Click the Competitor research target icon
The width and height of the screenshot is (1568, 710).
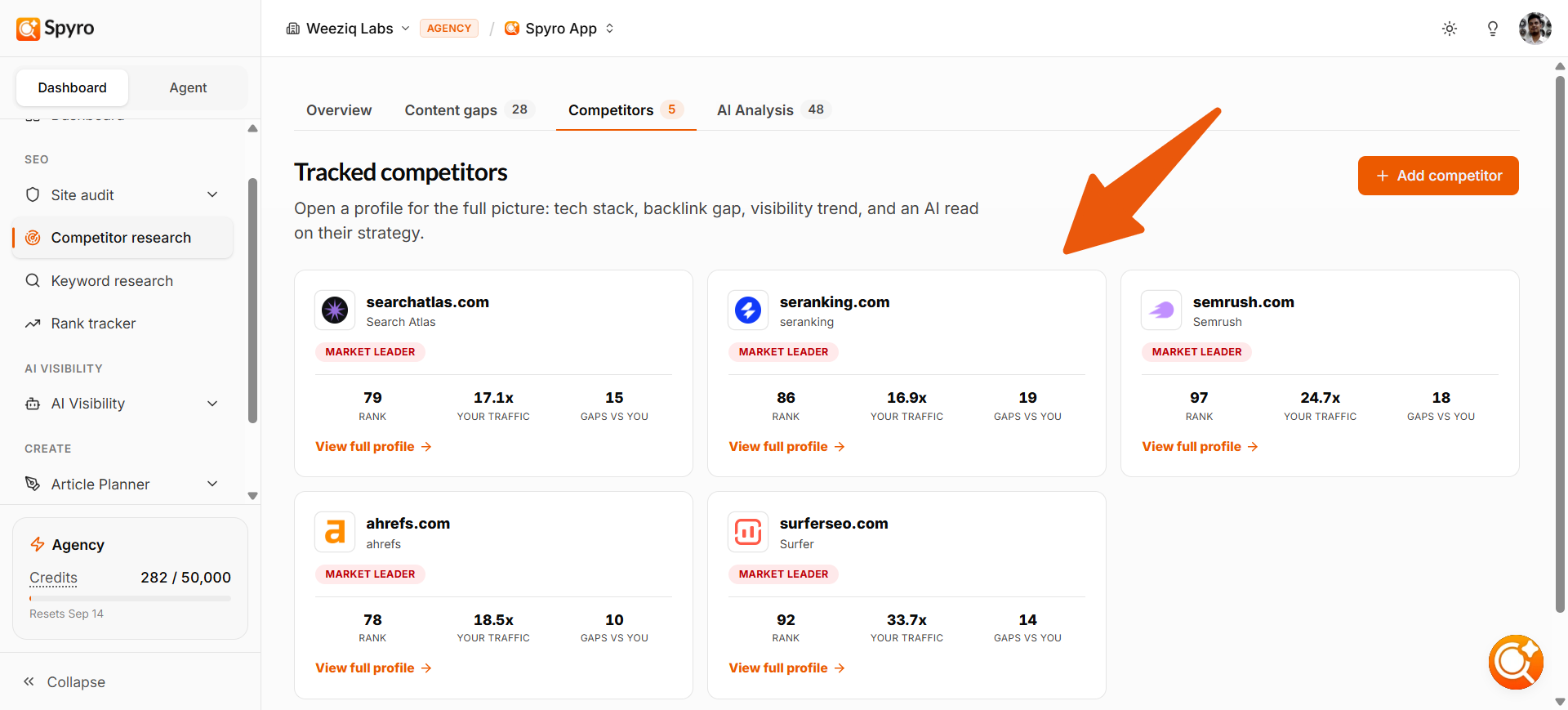point(33,238)
